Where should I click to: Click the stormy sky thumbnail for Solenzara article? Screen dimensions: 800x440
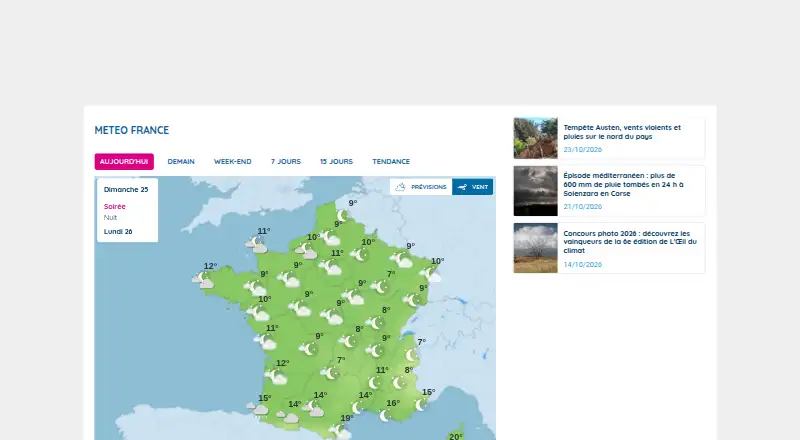[x=536, y=191]
